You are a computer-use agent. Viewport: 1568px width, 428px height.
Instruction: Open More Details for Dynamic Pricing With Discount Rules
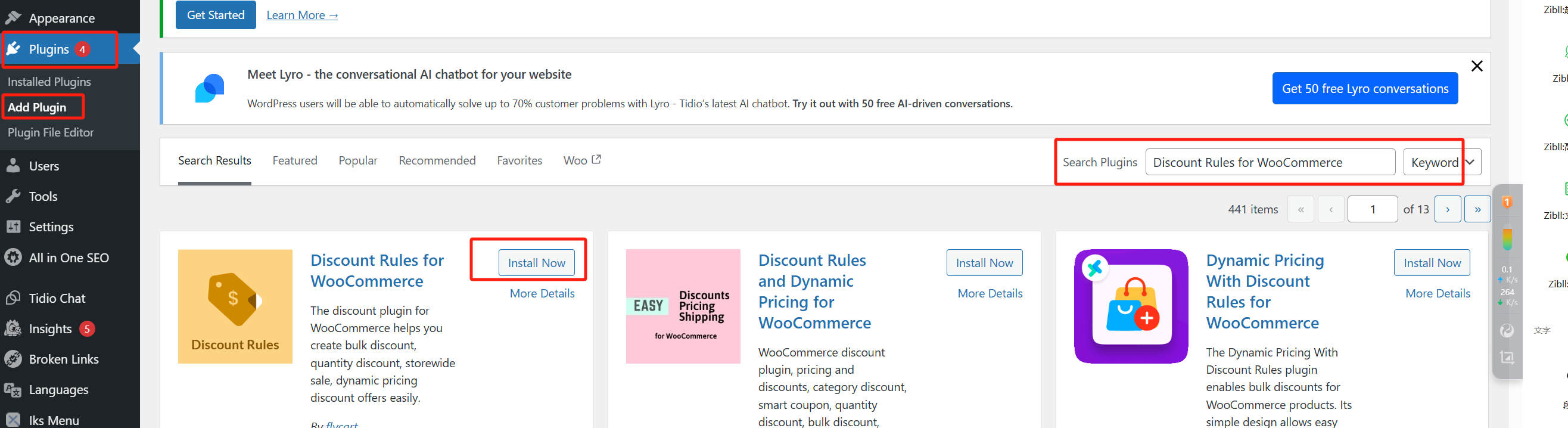coord(1438,293)
